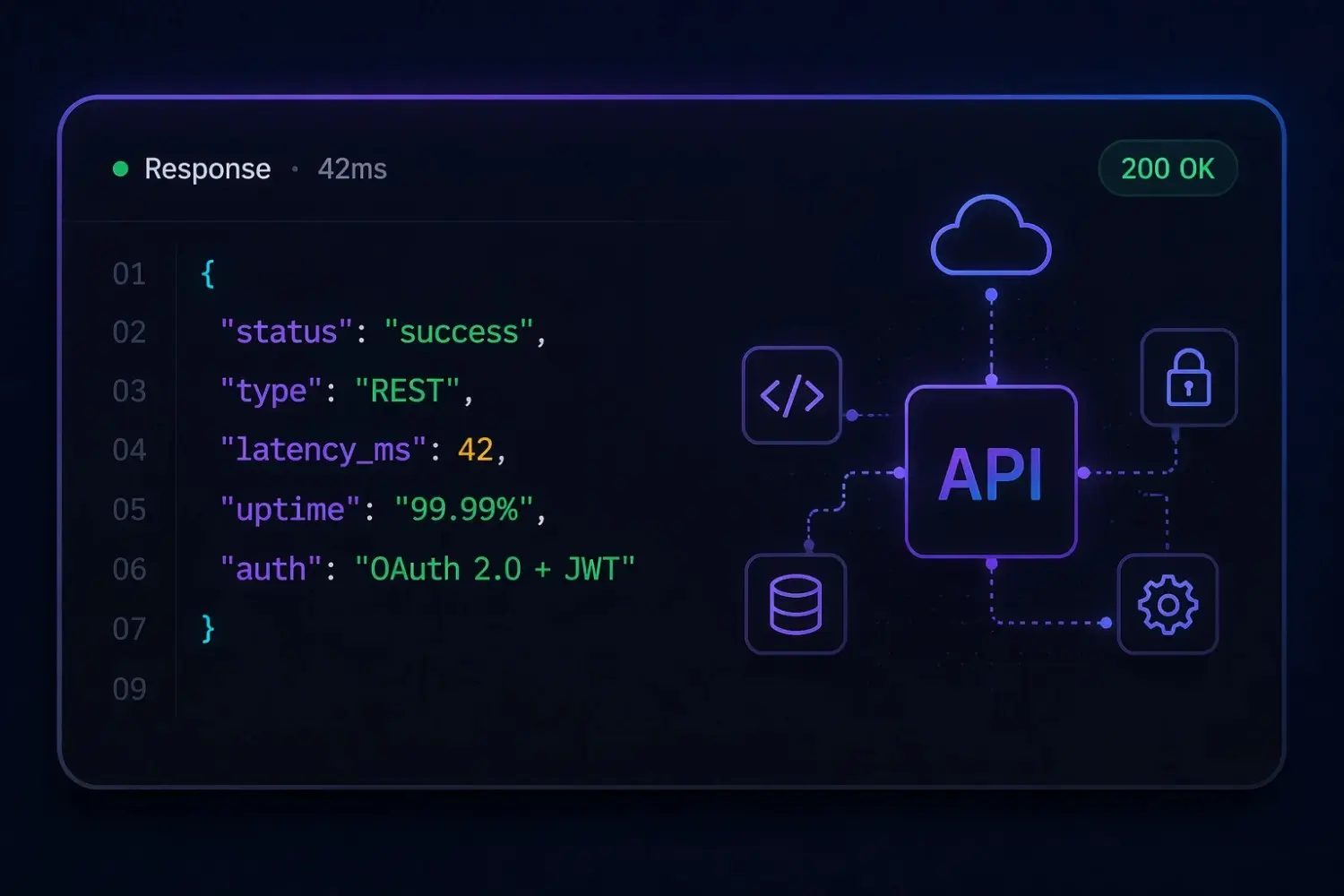Select the "auth" key
The image size is (1344, 896).
[271, 569]
